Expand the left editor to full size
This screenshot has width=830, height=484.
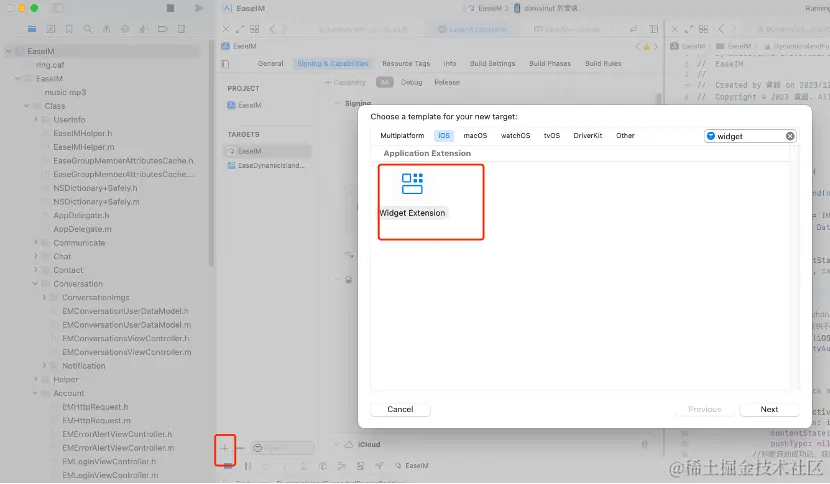[240, 29]
